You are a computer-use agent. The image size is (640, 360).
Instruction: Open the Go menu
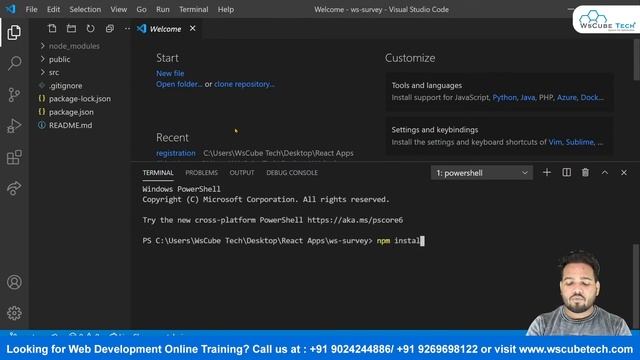click(x=141, y=9)
